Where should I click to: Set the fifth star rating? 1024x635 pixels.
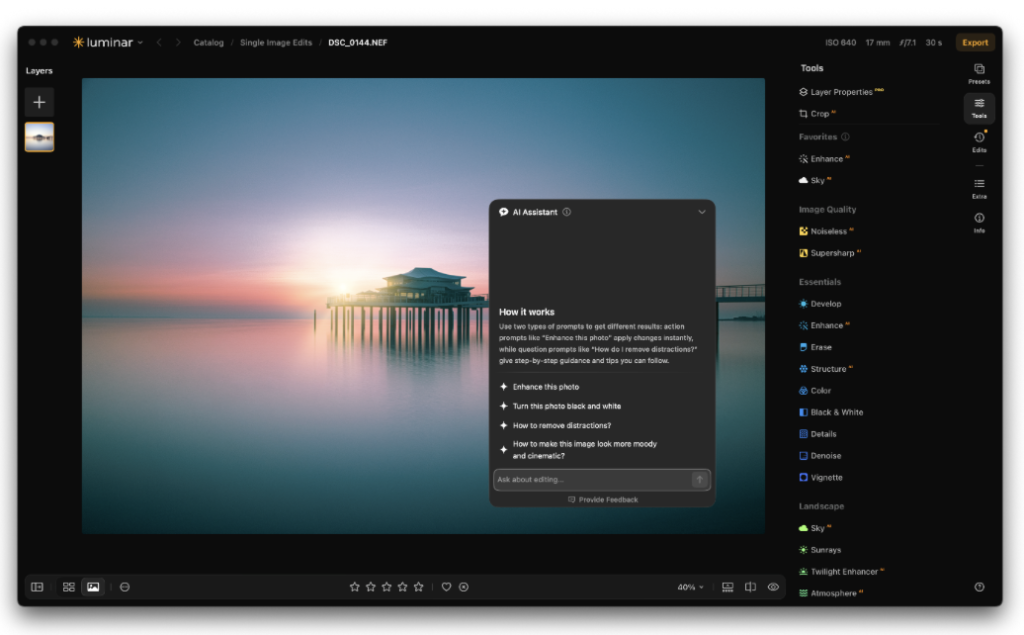click(x=419, y=587)
